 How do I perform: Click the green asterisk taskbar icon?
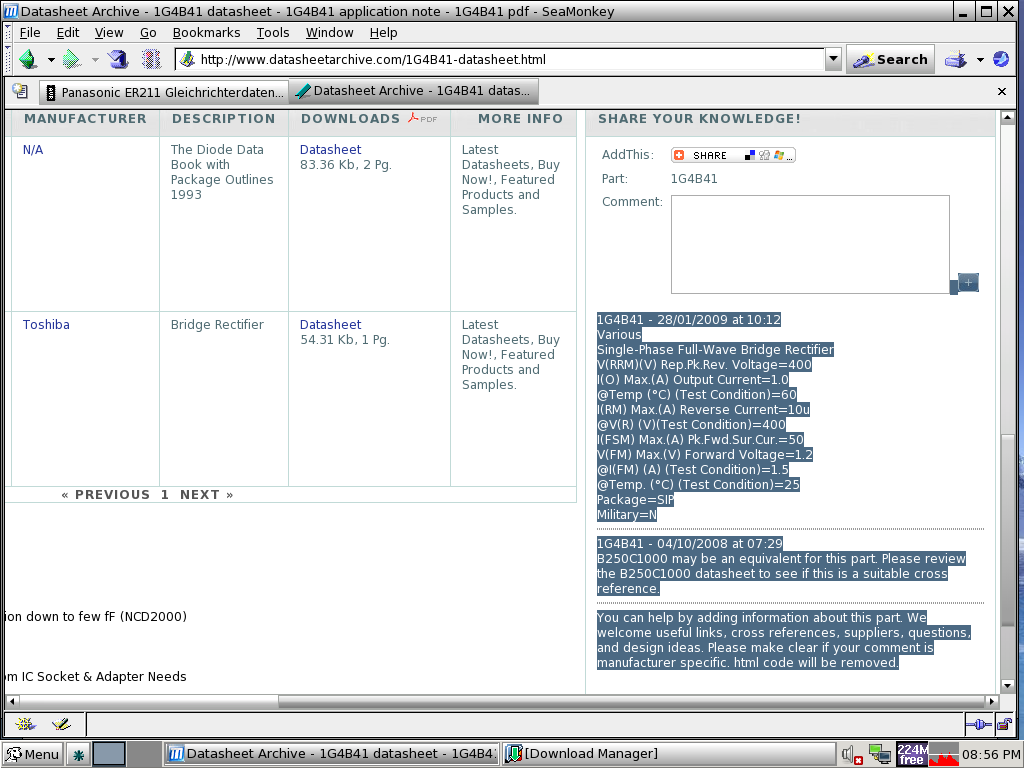click(78, 755)
